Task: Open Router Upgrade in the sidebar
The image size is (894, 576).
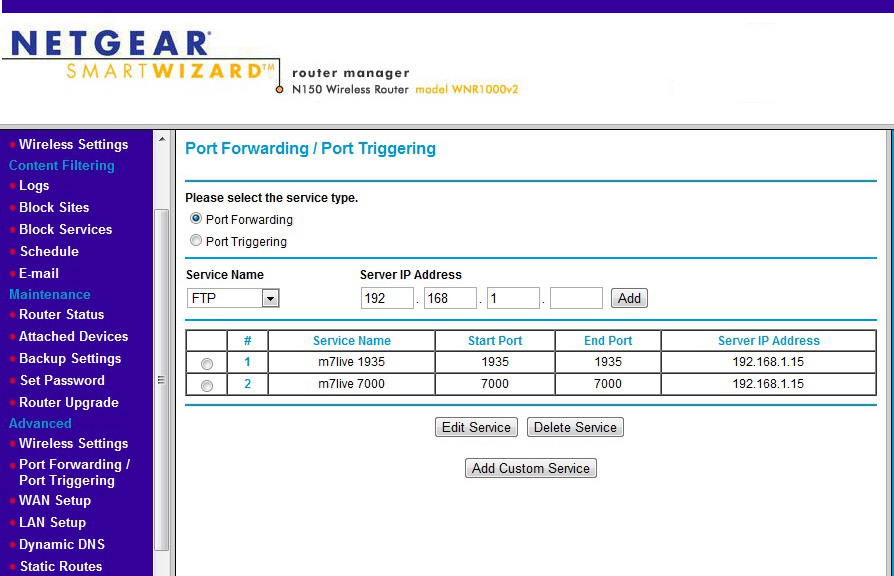Action: [69, 403]
